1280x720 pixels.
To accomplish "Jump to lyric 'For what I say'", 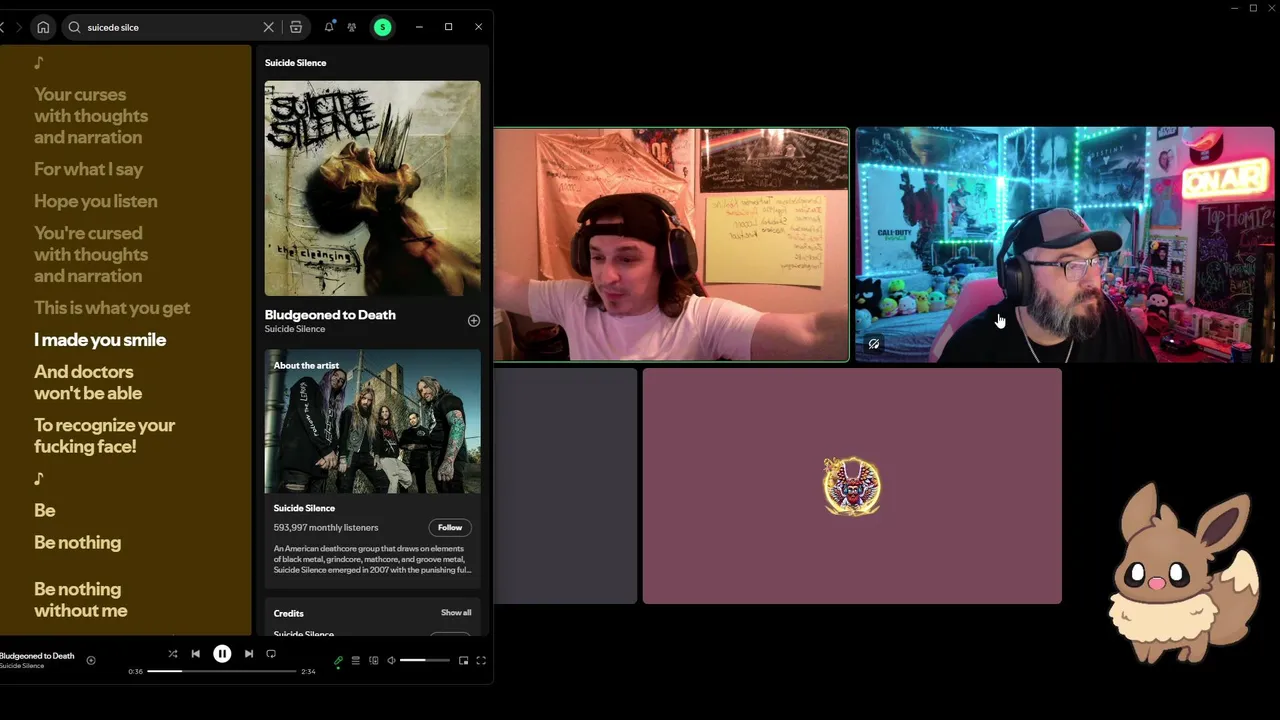I will click(89, 169).
